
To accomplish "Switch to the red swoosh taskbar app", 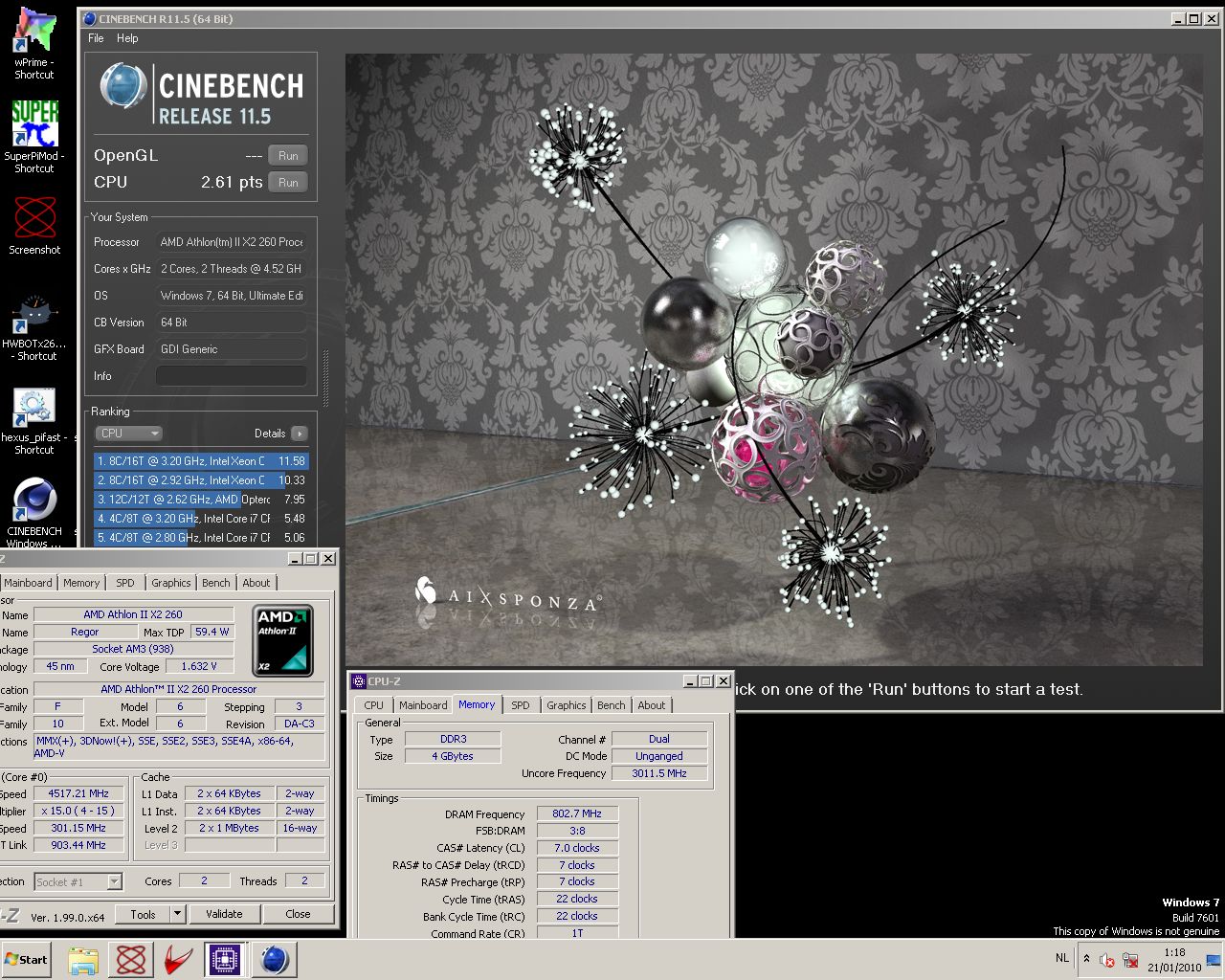I will tap(178, 960).
